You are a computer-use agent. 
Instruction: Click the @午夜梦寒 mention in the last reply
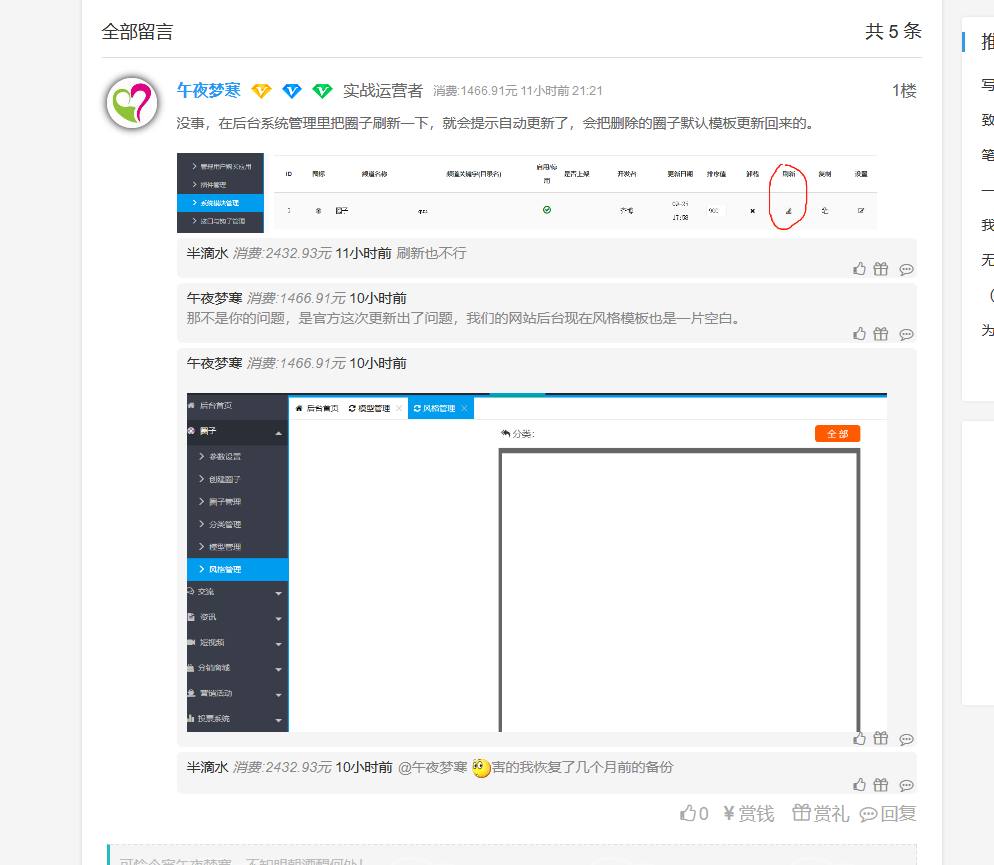432,767
